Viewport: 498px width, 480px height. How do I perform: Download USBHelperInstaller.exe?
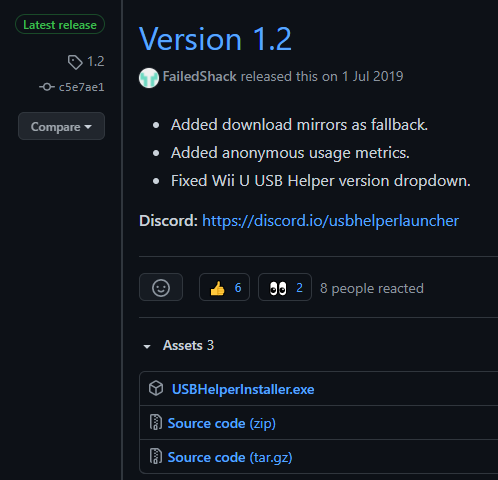tap(243, 389)
